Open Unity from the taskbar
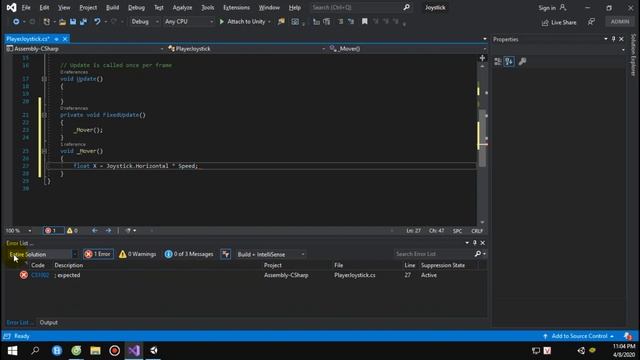Viewport: 640px width, 360px height. (x=153, y=350)
